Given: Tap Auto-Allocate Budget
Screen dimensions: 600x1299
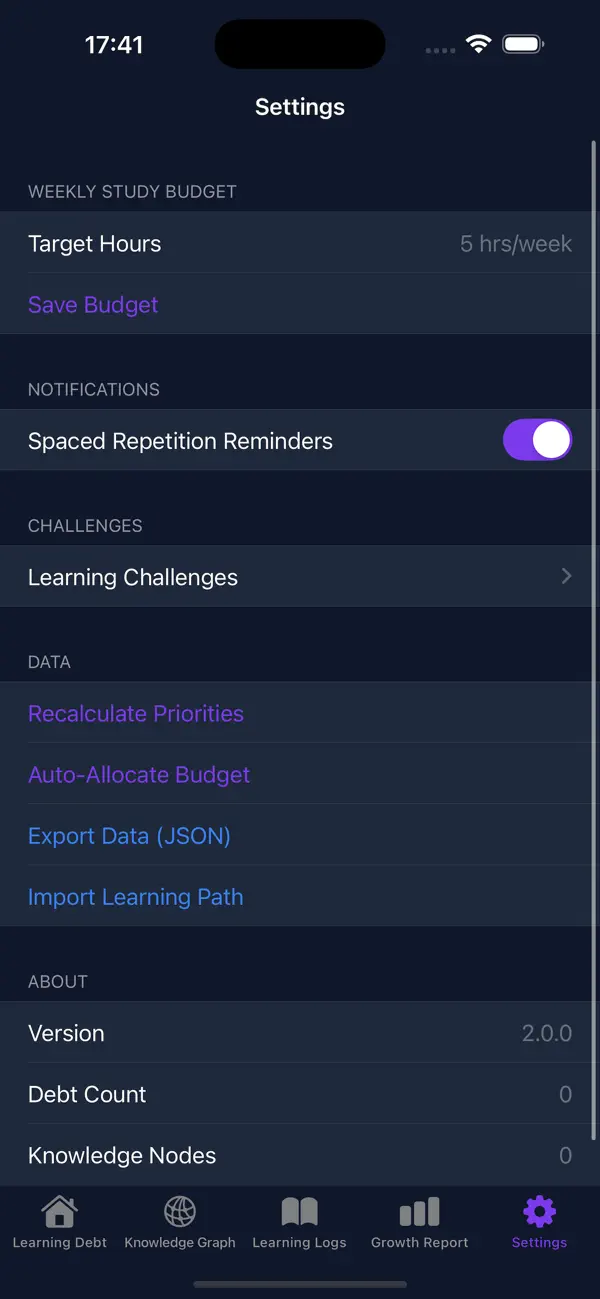Looking at the screenshot, I should tap(139, 774).
